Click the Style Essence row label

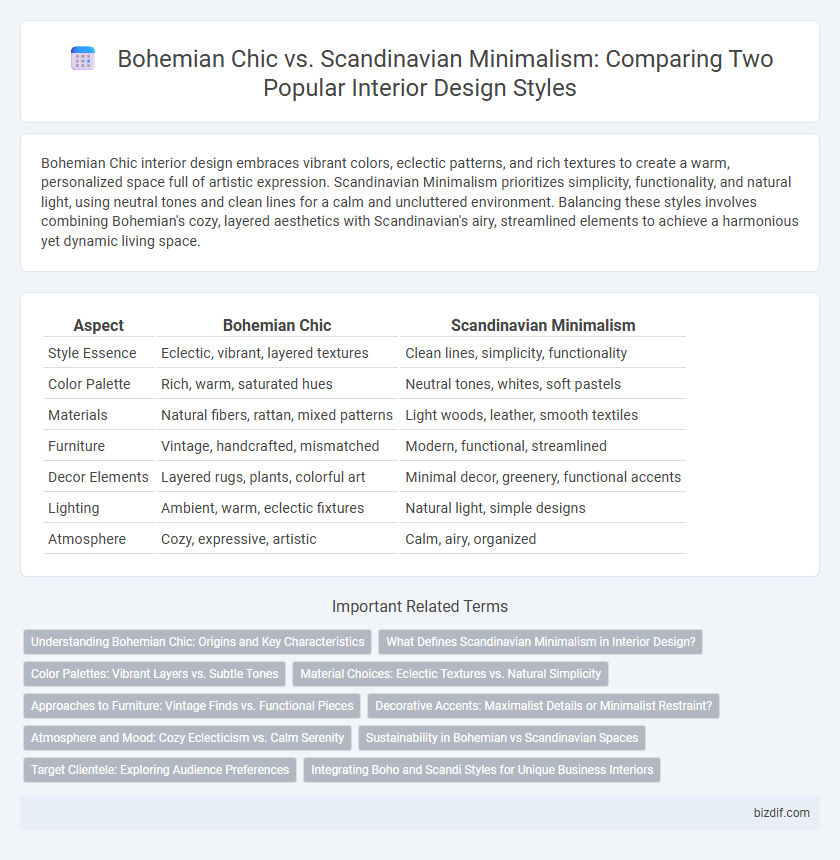[92, 353]
